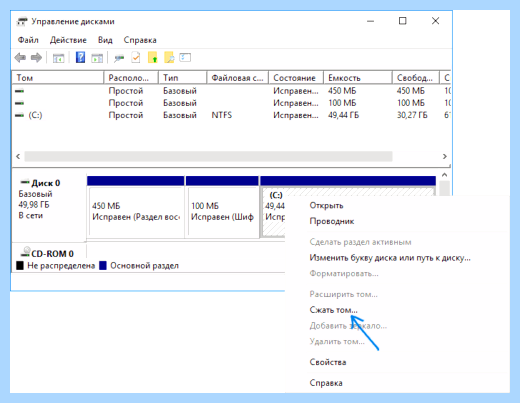520x403 pixels.
Task: Click the 49,44 ГБ capacity cell
Action: 343,115
